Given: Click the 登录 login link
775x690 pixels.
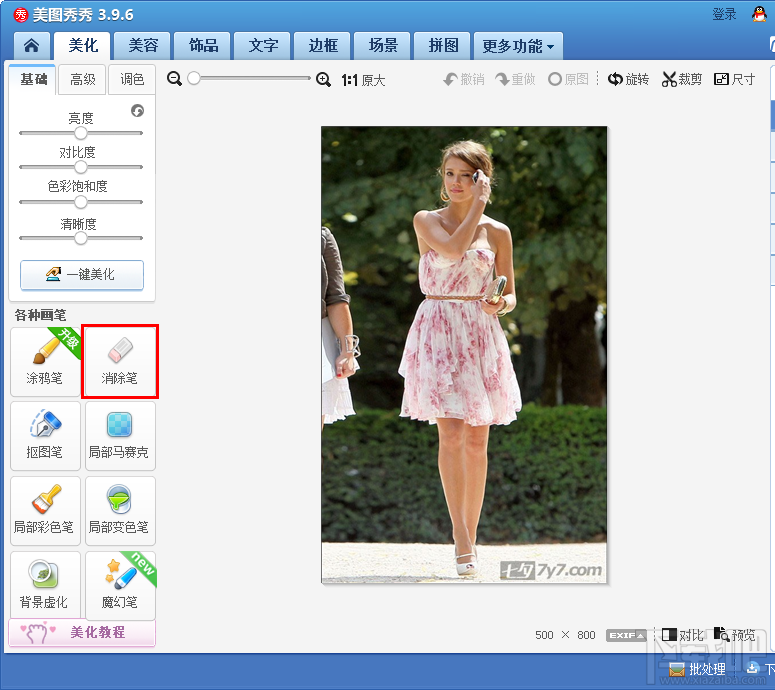Looking at the screenshot, I should [x=725, y=14].
